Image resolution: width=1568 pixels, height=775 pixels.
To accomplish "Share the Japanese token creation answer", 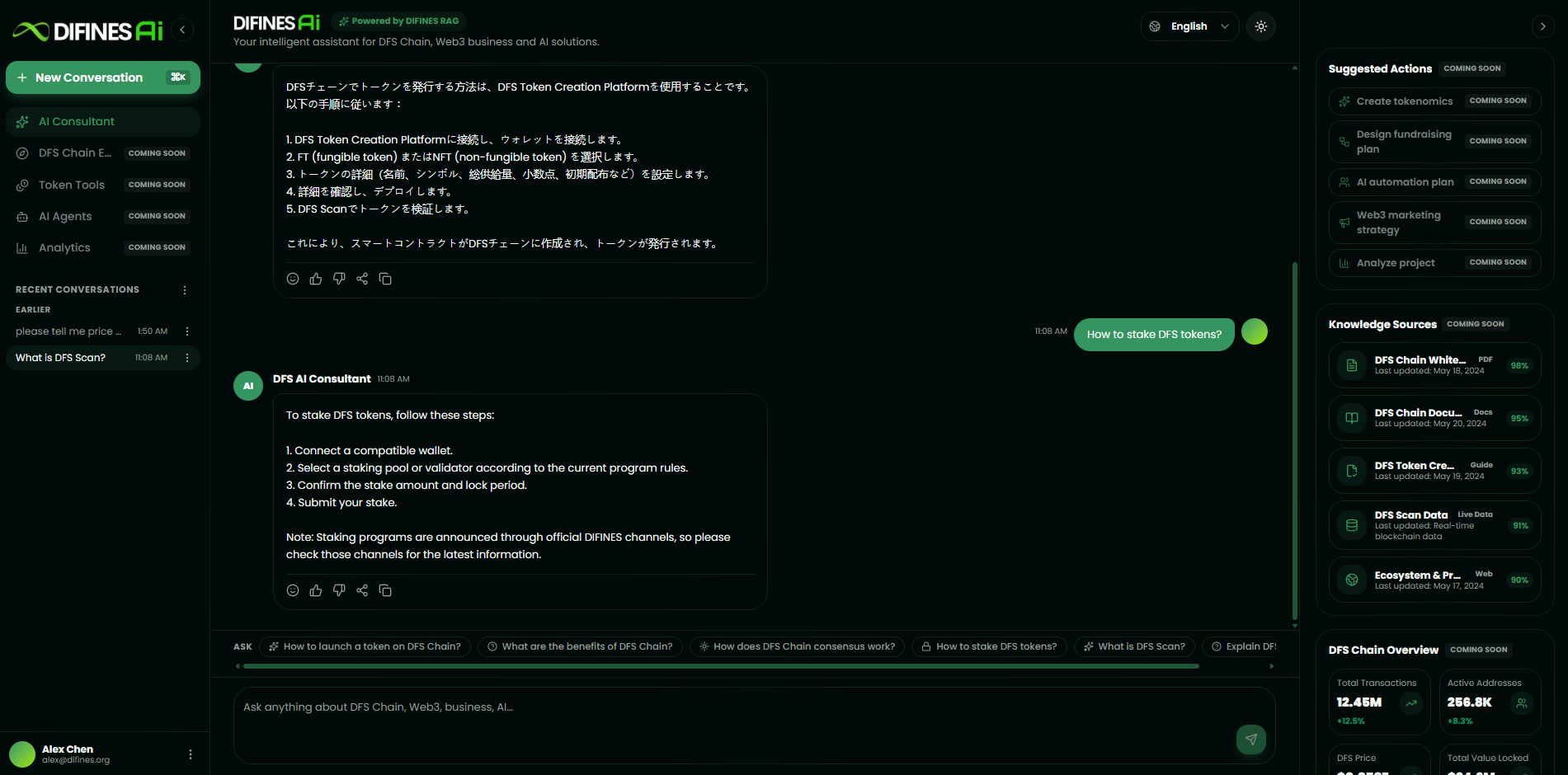I will (362, 279).
